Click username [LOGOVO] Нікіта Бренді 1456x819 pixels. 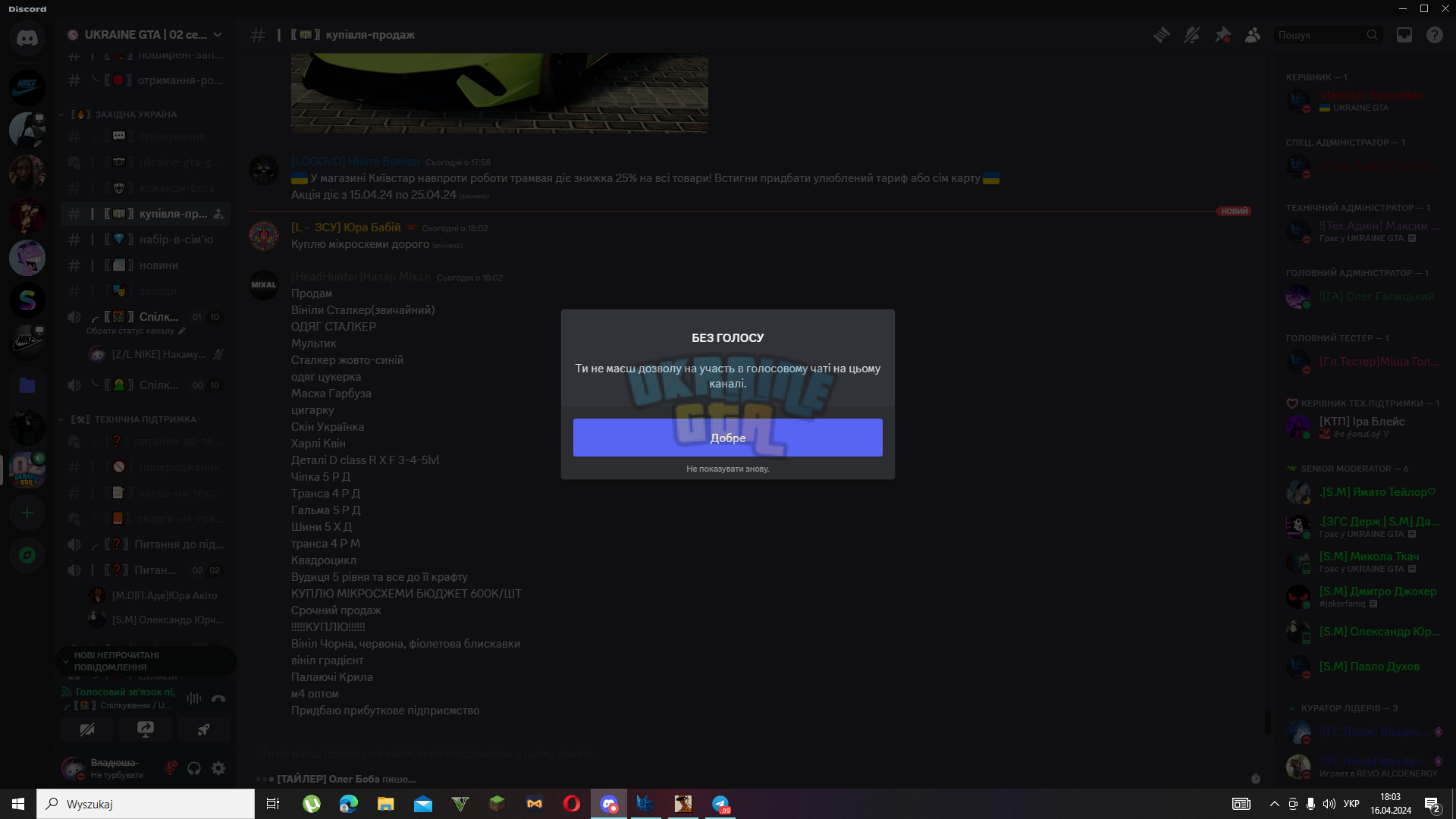click(355, 162)
